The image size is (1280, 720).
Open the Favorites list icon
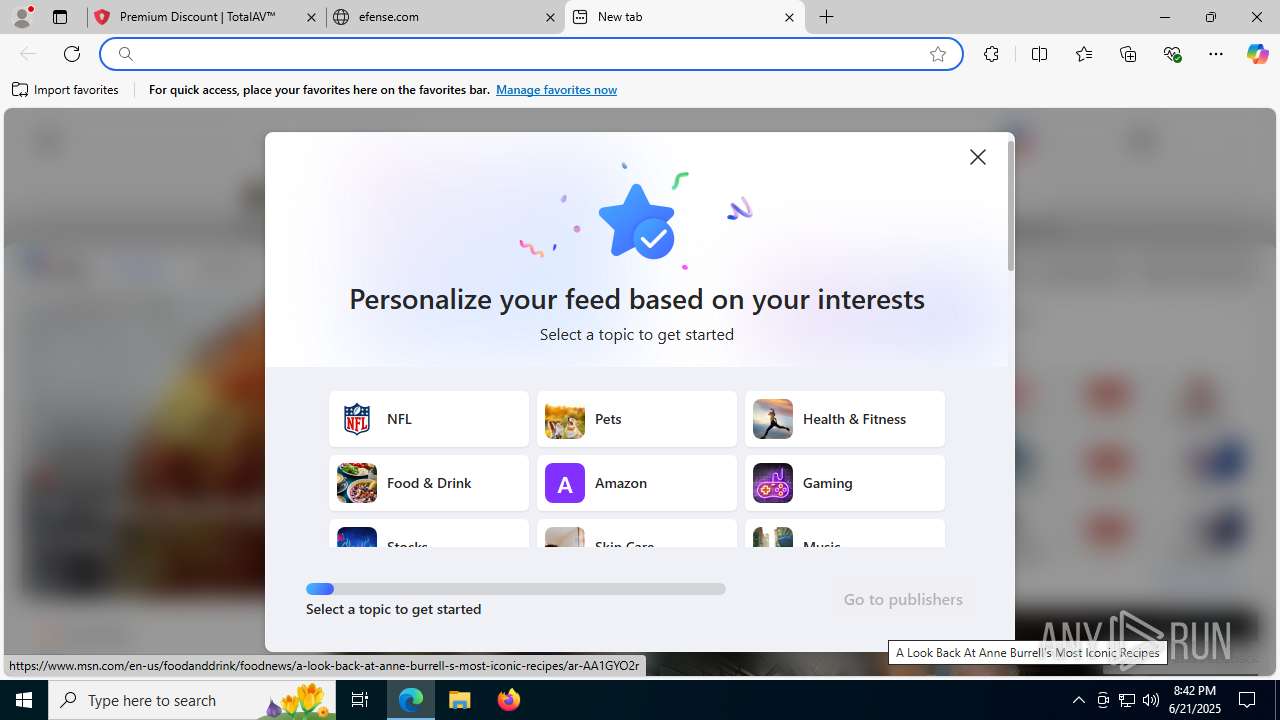pyautogui.click(x=1084, y=54)
